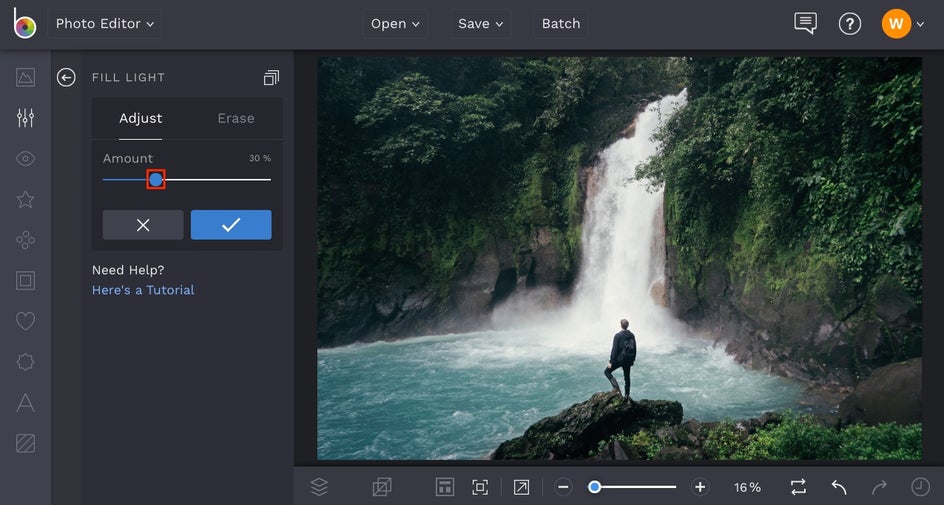Open the help question mark icon

[x=849, y=24]
